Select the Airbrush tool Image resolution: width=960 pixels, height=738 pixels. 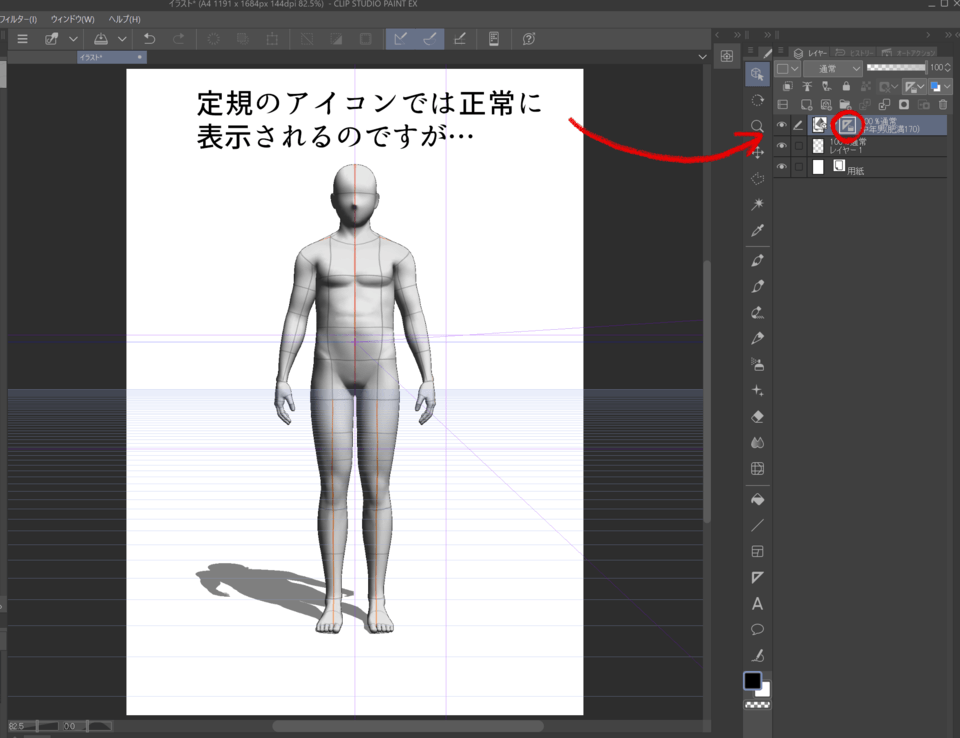point(757,364)
